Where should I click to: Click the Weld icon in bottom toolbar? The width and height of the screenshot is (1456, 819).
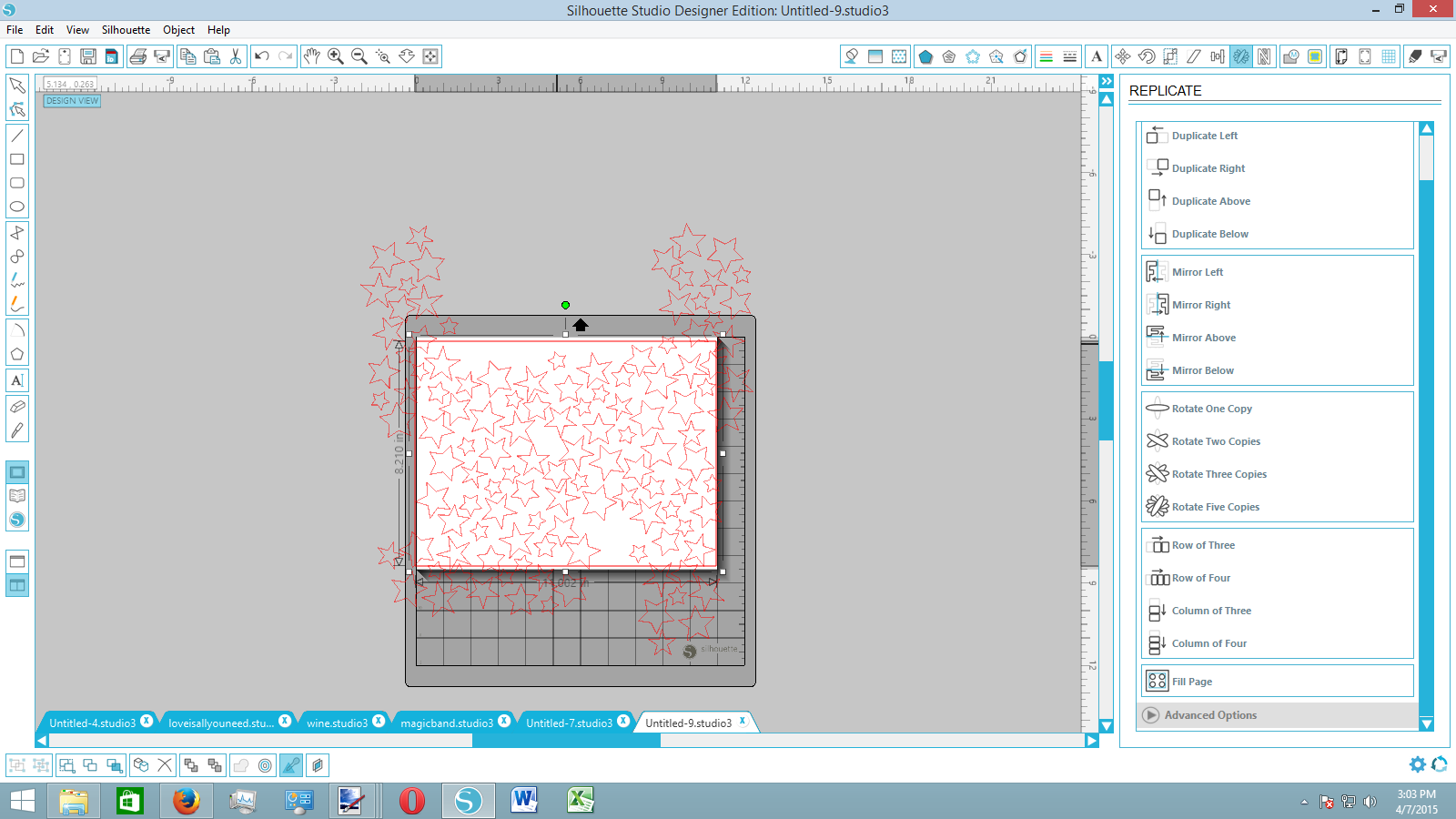pyautogui.click(x=241, y=765)
